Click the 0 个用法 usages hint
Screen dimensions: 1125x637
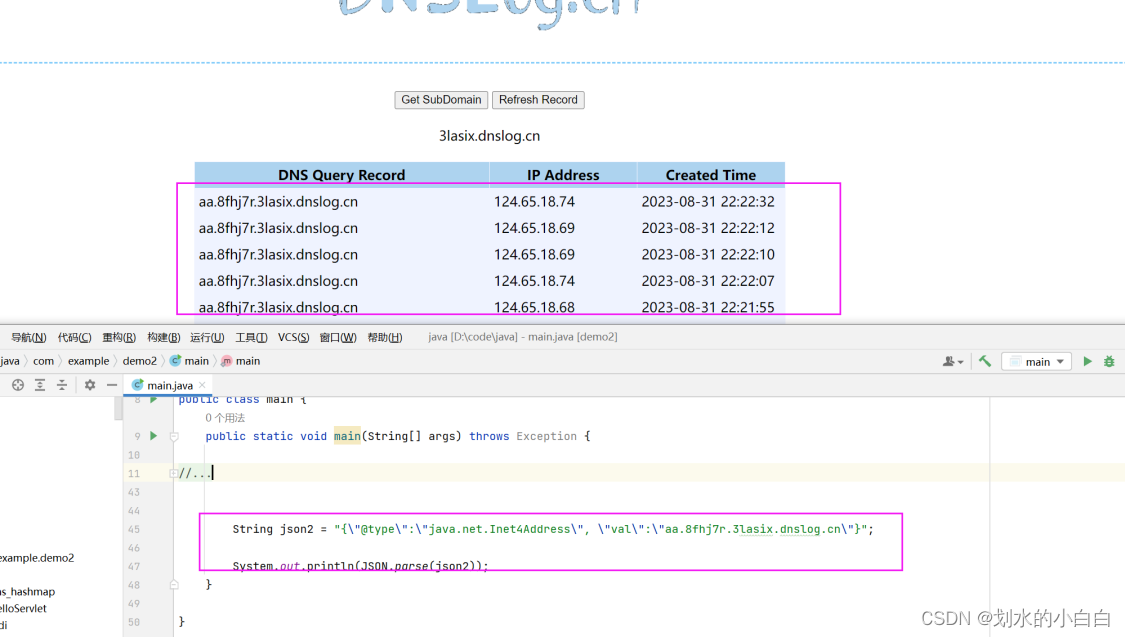tap(225, 417)
